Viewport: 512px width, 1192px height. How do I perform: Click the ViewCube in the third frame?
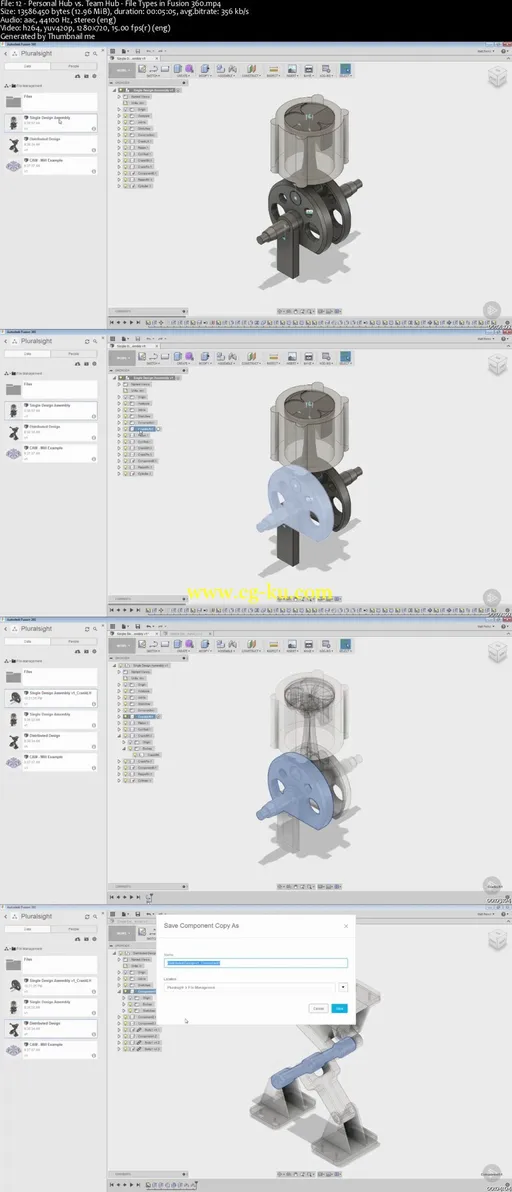[x=497, y=651]
